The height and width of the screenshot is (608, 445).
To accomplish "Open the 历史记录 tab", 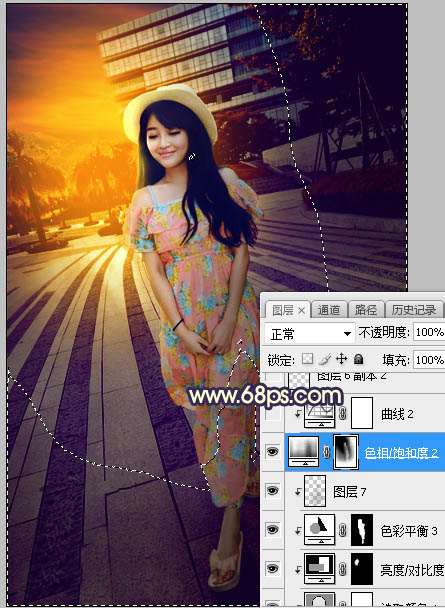I will click(x=413, y=310).
